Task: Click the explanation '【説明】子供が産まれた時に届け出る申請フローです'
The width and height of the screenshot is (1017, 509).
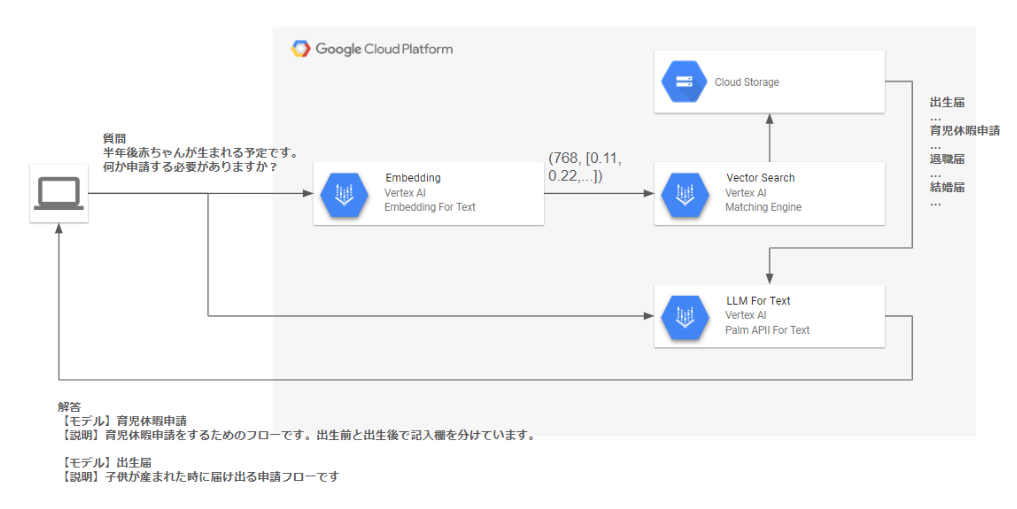Action: coord(198,477)
